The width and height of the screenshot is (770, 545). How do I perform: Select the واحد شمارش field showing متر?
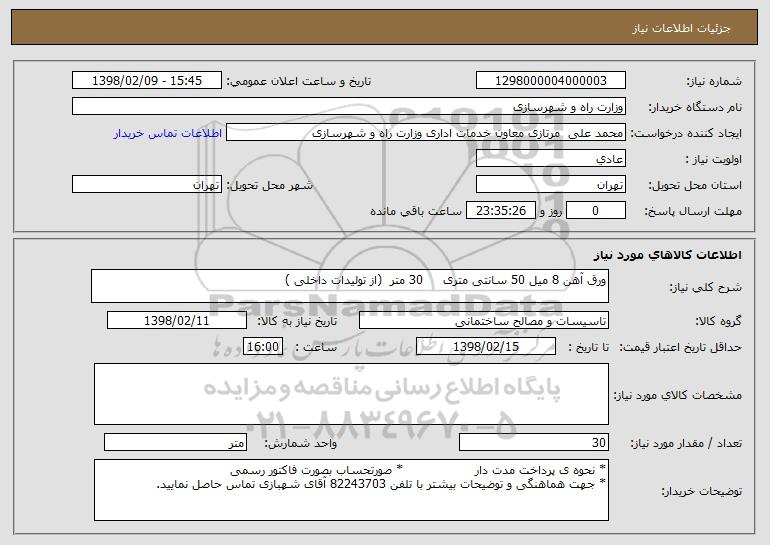pos(175,442)
